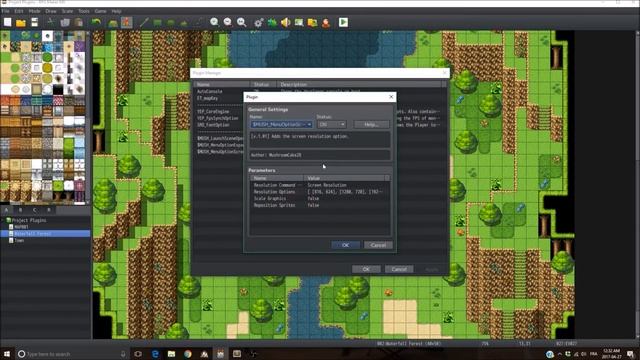This screenshot has height=360, width=640.
Task: Open Plugin Manager puzzle piece icon
Action: pyautogui.click(x=272, y=22)
